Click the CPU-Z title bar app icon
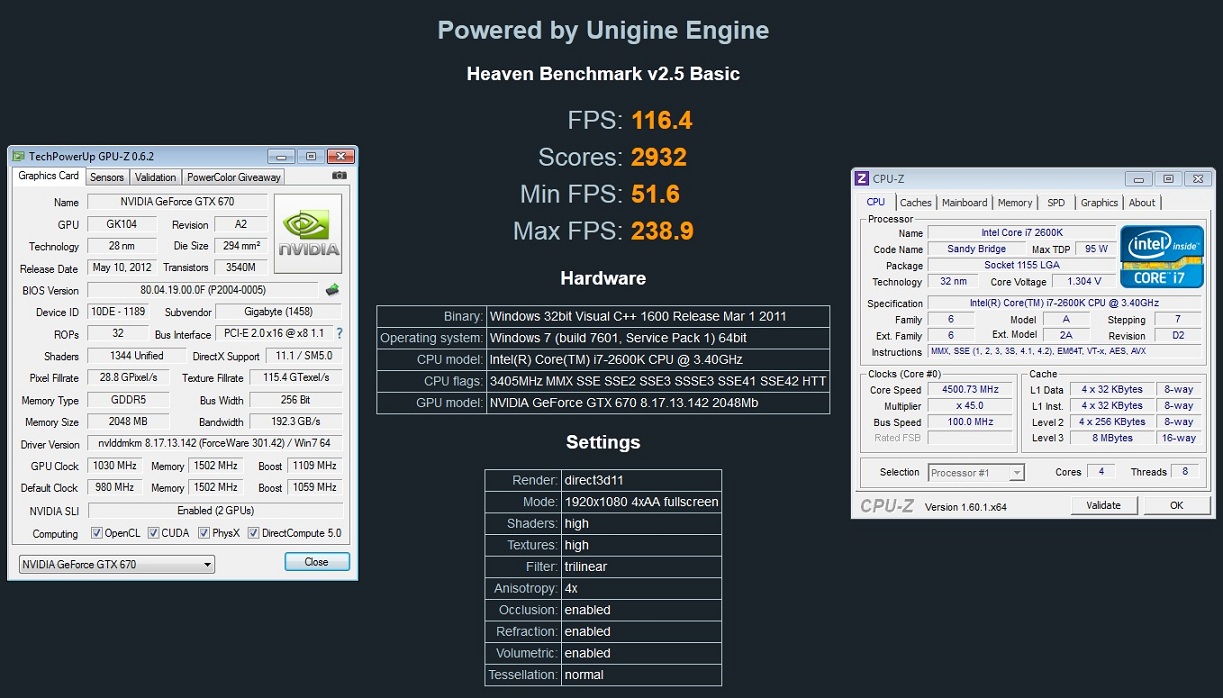The height and width of the screenshot is (698, 1223). click(861, 179)
